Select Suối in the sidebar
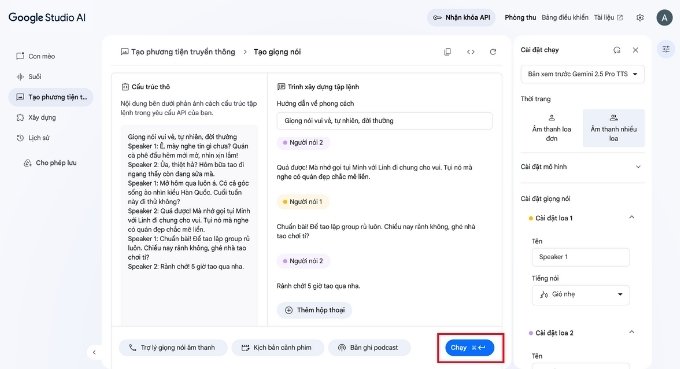This screenshot has height=369, width=680. pos(50,76)
